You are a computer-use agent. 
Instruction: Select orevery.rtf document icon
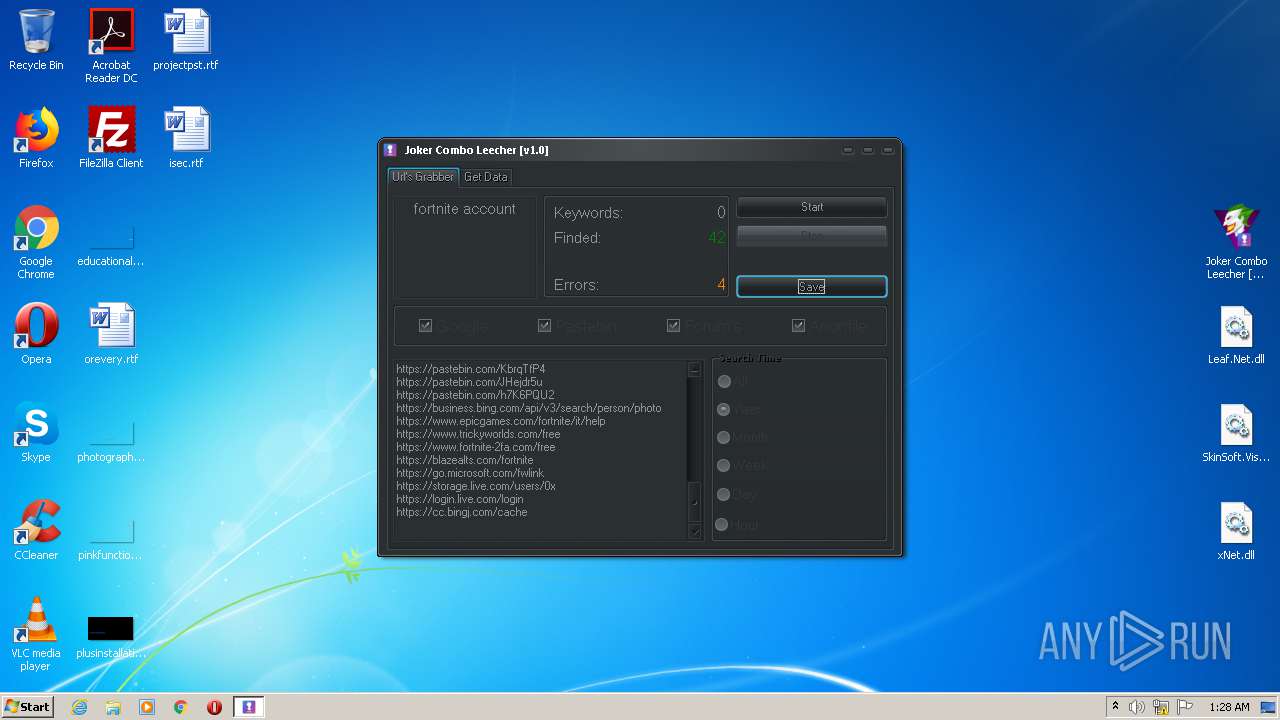(111, 334)
